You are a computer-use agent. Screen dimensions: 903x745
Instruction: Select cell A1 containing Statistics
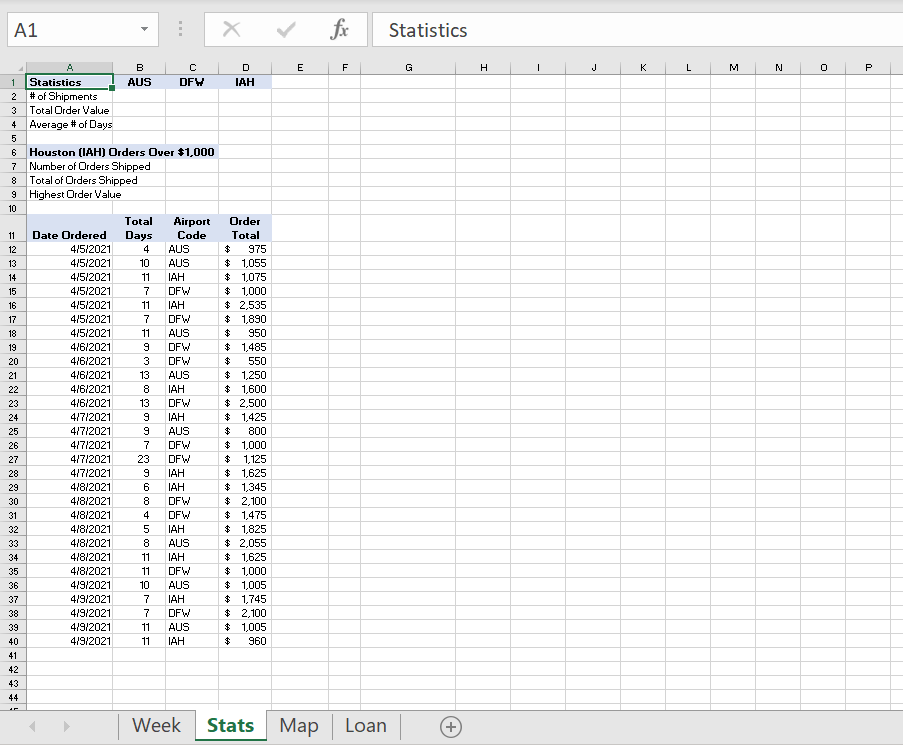(x=69, y=82)
